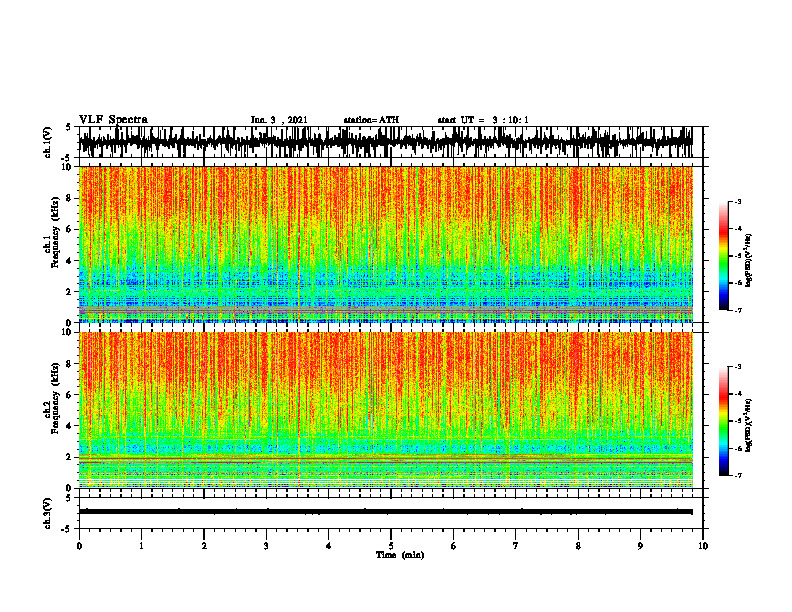Screen dimensions: 792x612
Task: Click the "8" kHz tick on ch.2 spectrogram
Action: click(70, 364)
